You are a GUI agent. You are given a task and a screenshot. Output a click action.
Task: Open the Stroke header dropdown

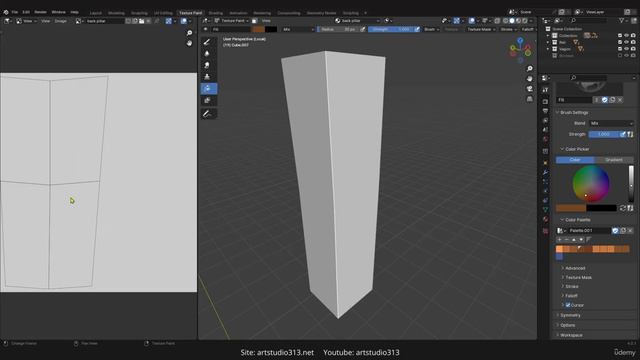(x=508, y=29)
